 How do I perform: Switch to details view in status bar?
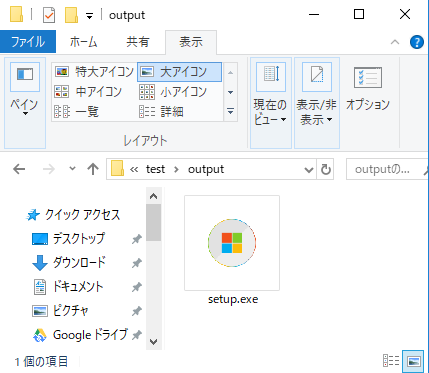click(391, 361)
